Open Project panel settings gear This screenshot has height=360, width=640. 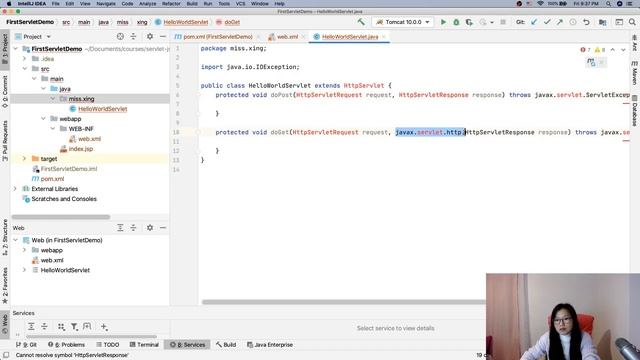[x=150, y=36]
